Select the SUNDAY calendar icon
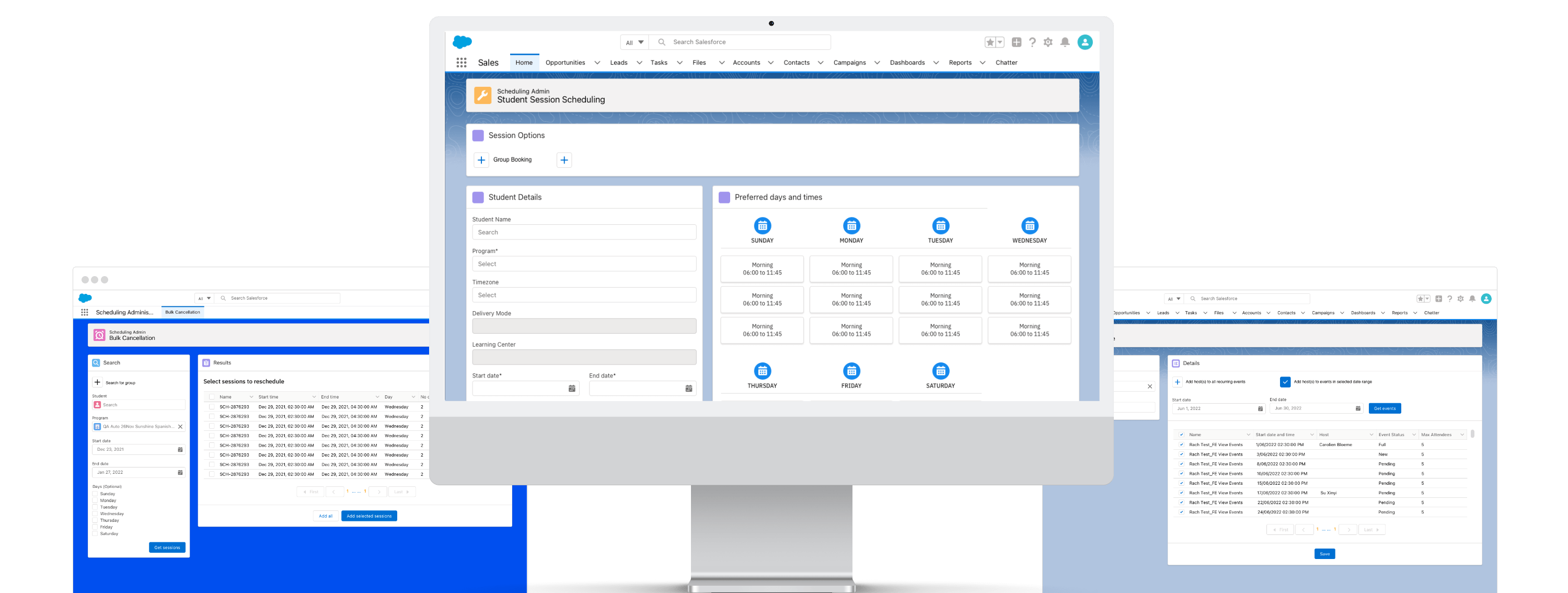This screenshot has width=1568, height=593. (x=762, y=226)
